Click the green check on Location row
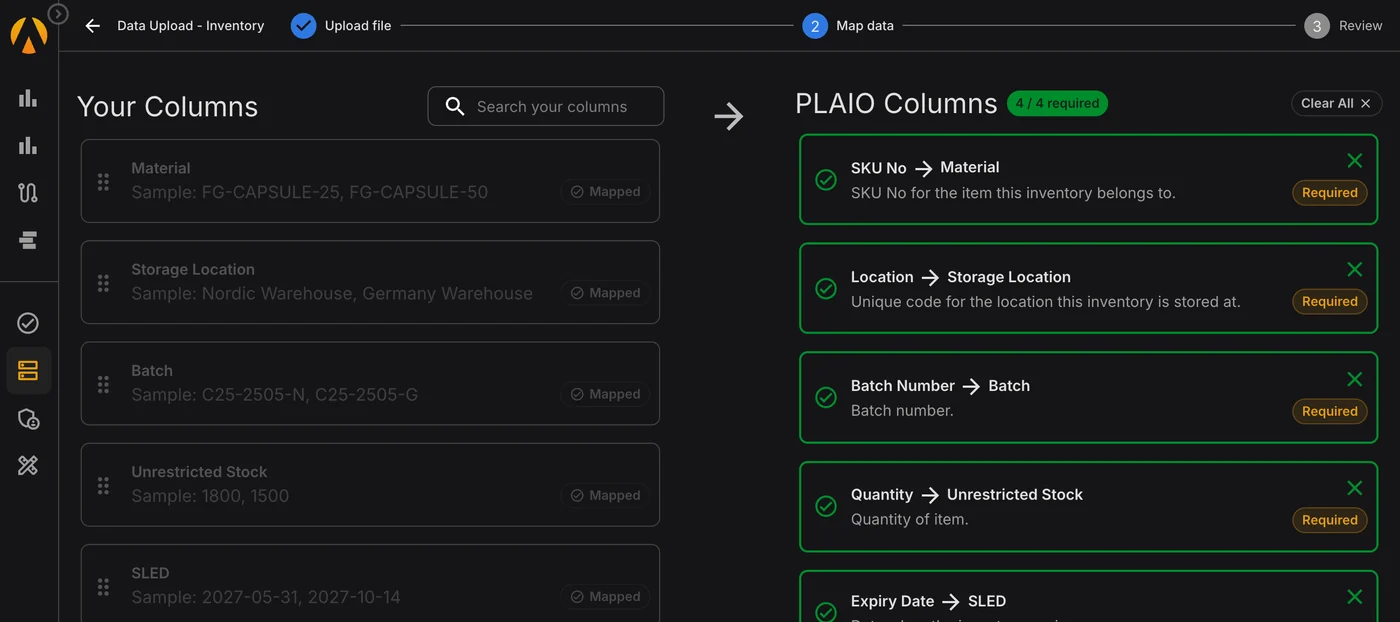 point(826,288)
